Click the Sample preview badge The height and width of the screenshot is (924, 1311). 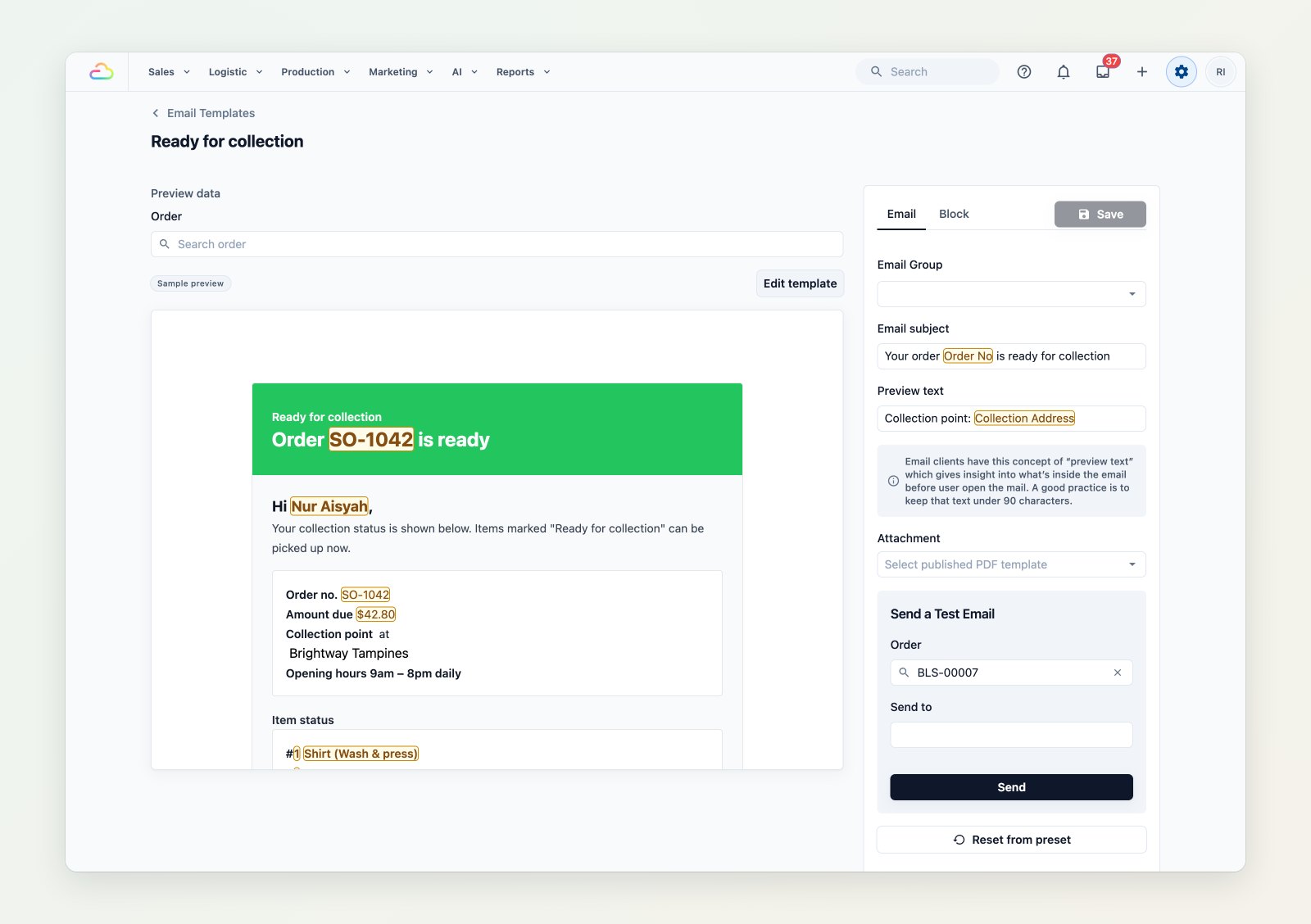pyautogui.click(x=191, y=283)
